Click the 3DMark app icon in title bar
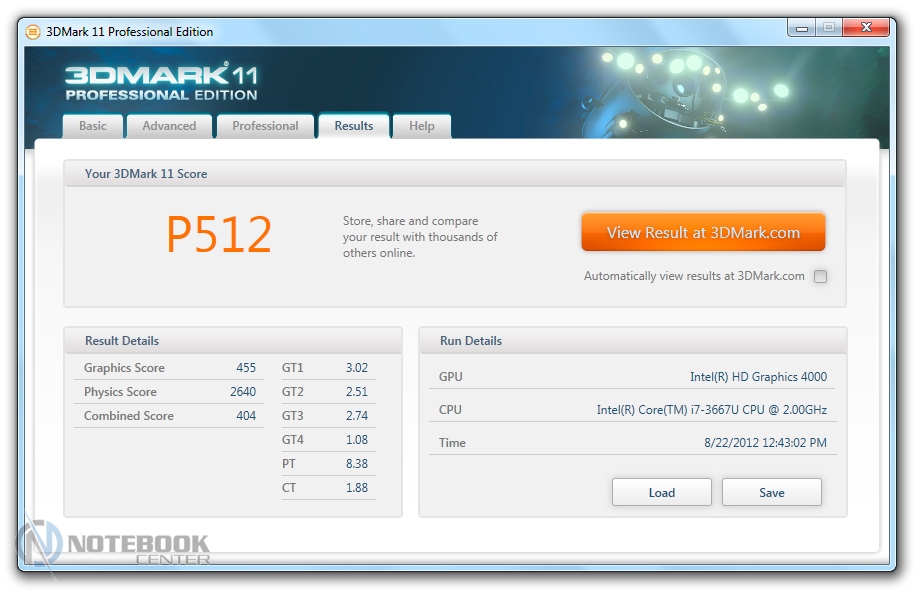This screenshot has height=591, width=917. [33, 31]
